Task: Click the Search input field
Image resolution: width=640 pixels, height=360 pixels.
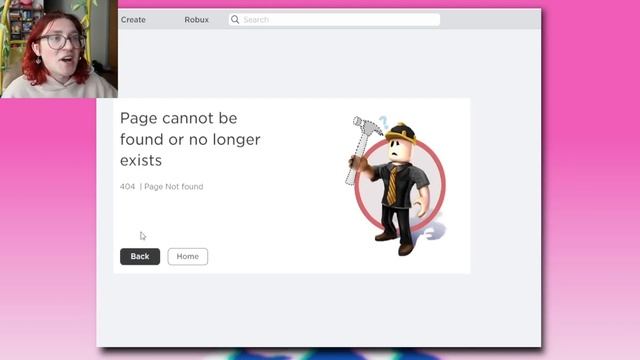Action: click(334, 20)
